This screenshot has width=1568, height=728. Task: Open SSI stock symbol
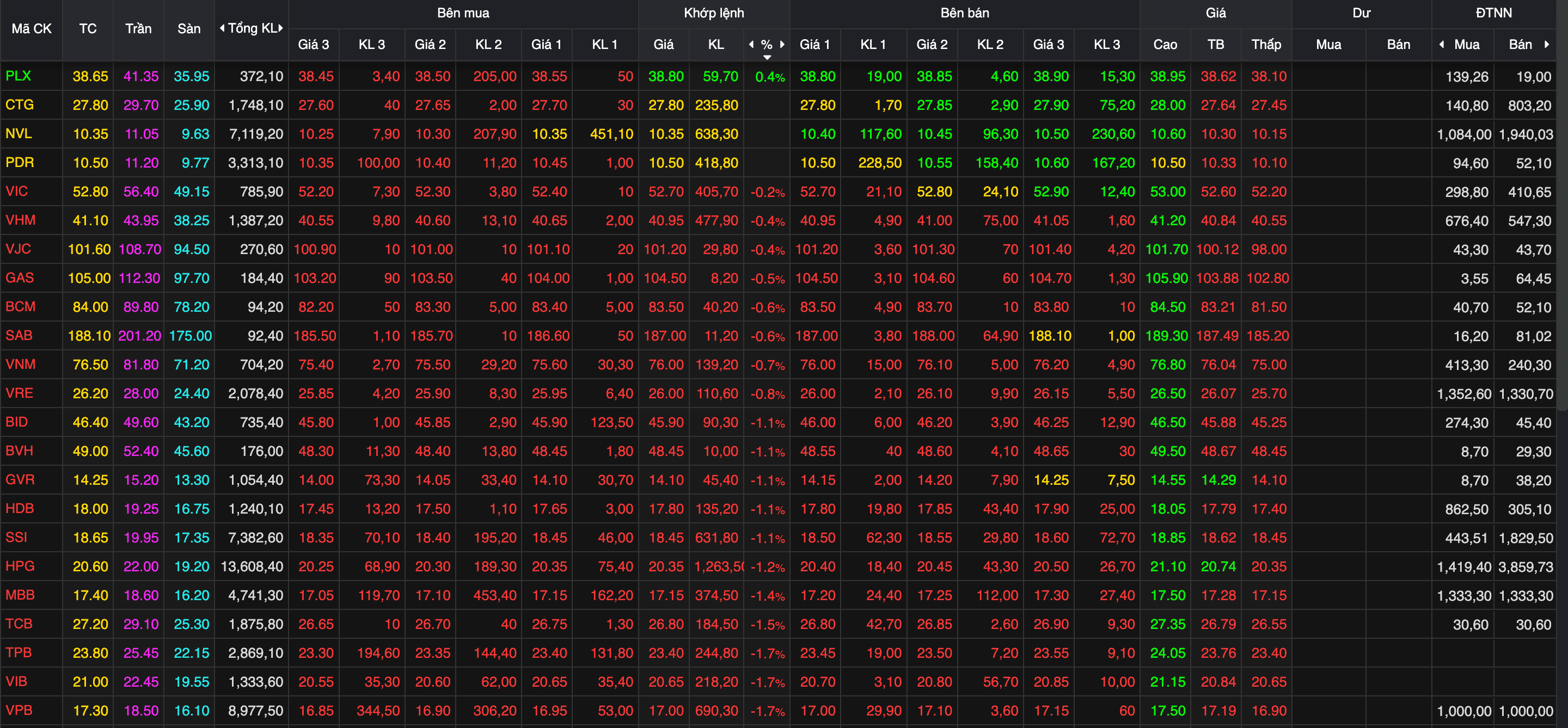(16, 537)
